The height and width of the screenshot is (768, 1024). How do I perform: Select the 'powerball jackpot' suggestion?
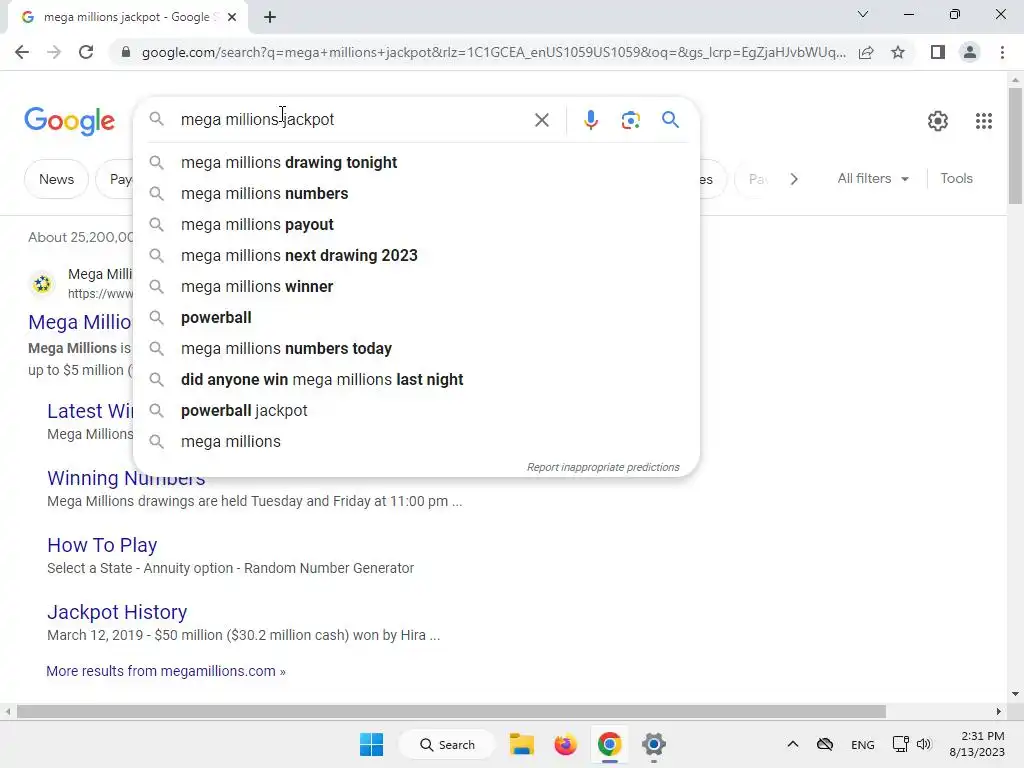416,411
